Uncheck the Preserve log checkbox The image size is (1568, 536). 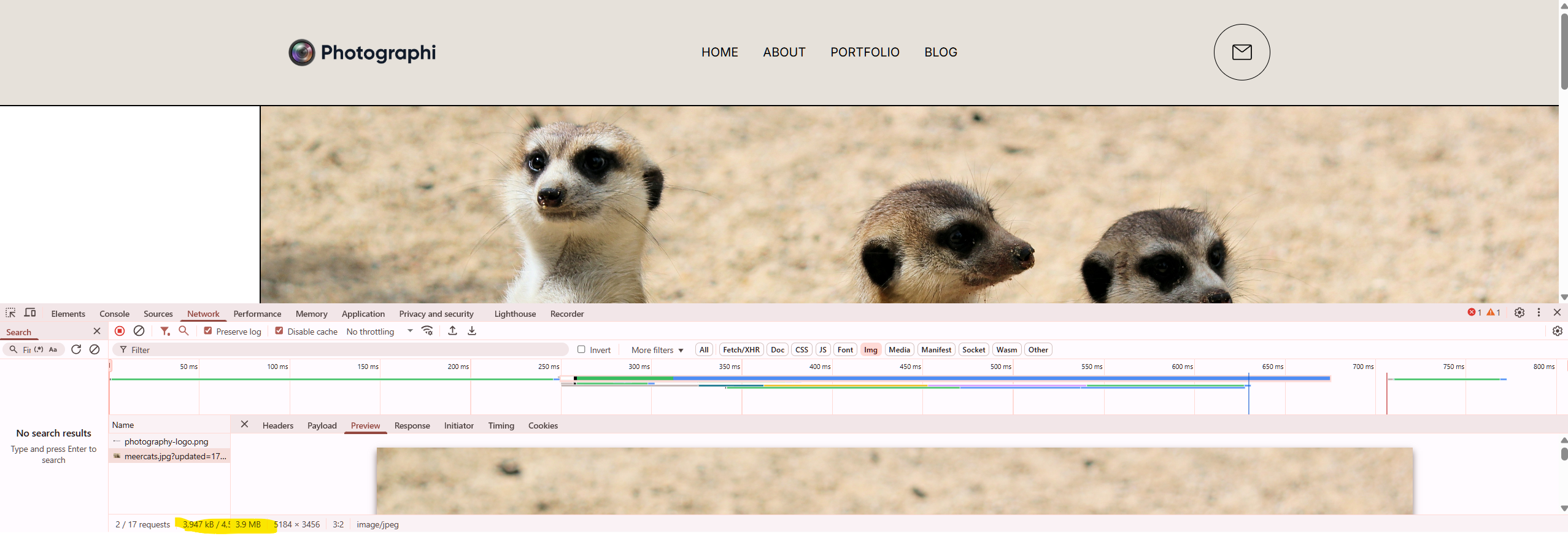(x=208, y=331)
